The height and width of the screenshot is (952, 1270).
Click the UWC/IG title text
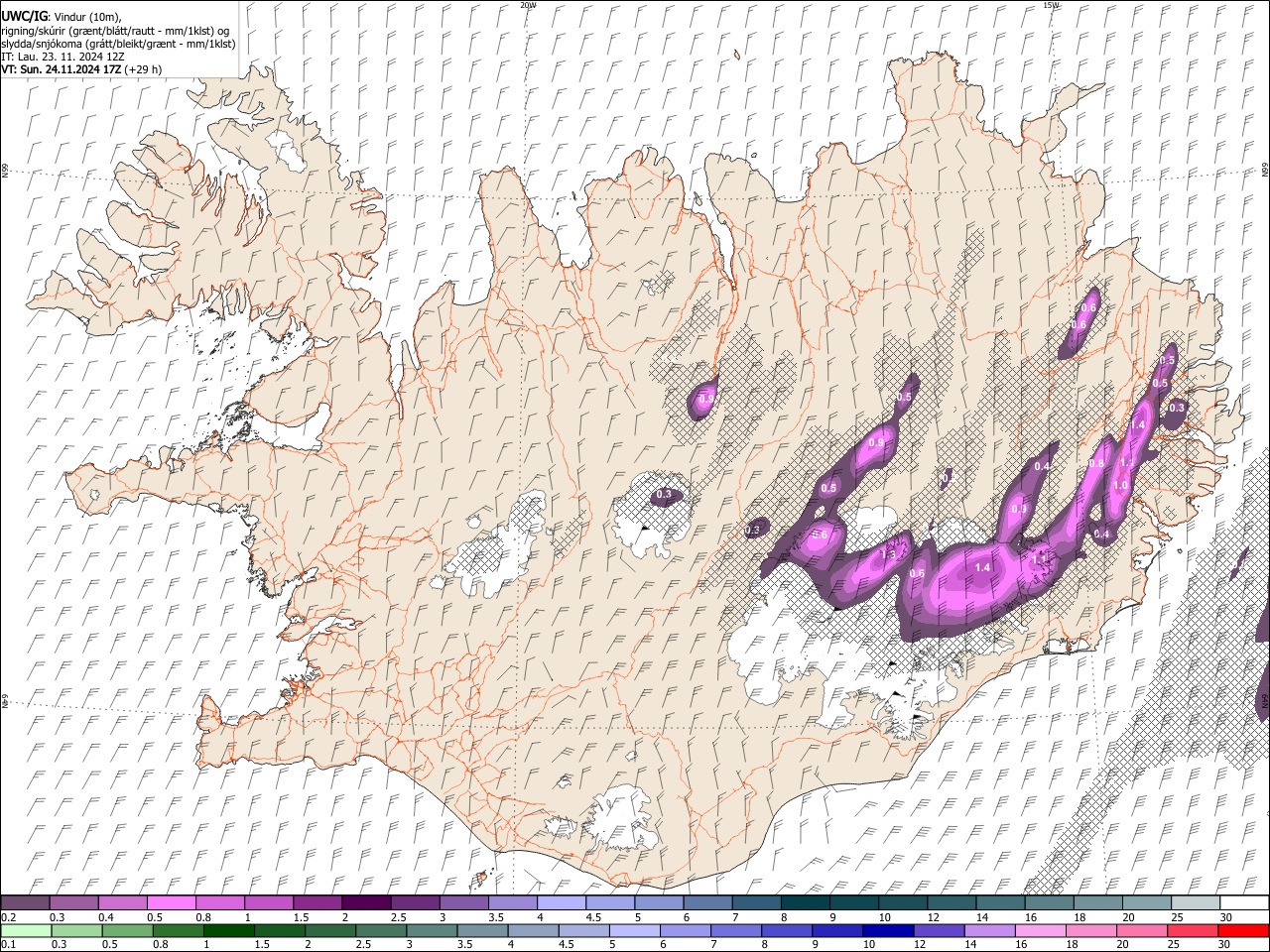(x=24, y=16)
